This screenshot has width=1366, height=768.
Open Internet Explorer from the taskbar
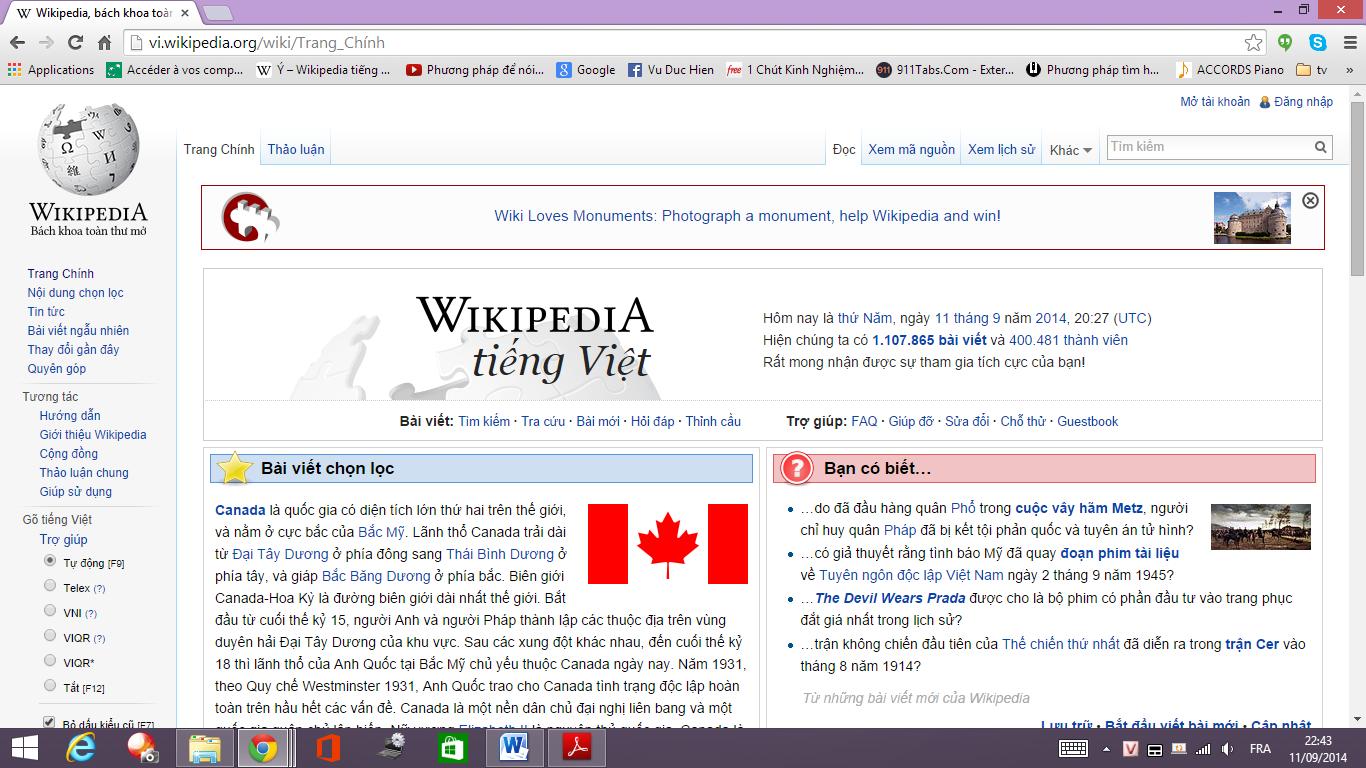pos(81,748)
